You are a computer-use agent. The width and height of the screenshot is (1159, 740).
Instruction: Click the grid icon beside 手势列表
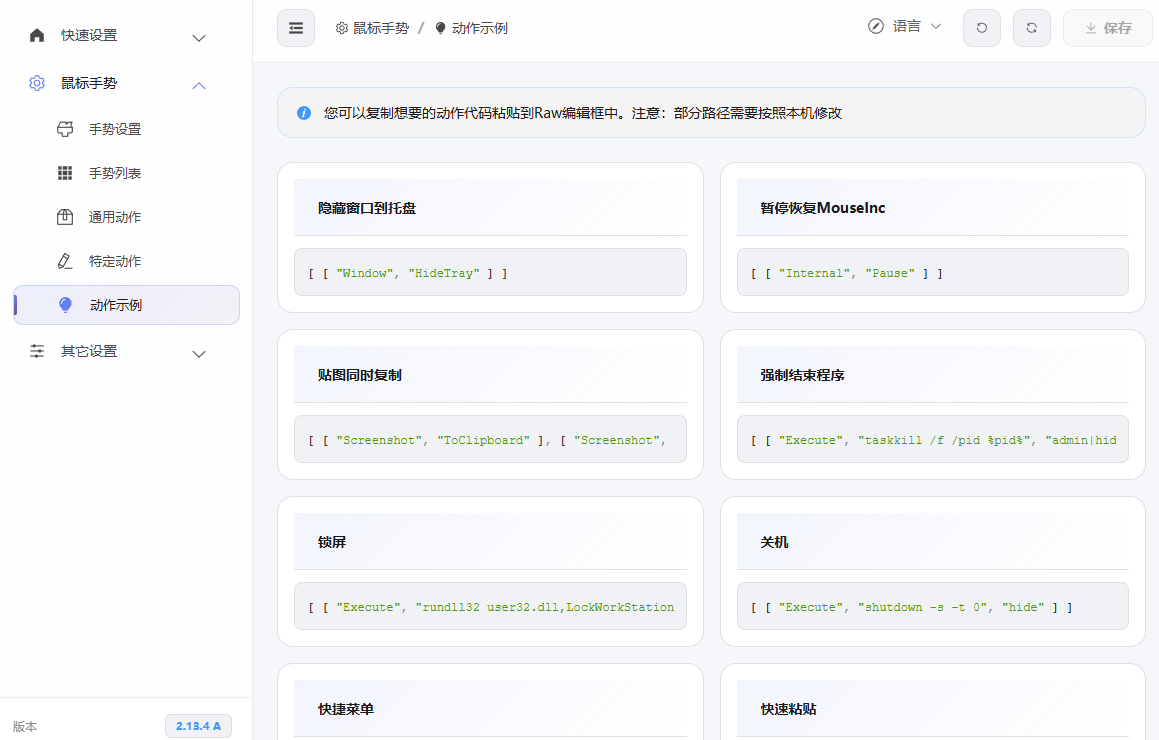tap(65, 173)
